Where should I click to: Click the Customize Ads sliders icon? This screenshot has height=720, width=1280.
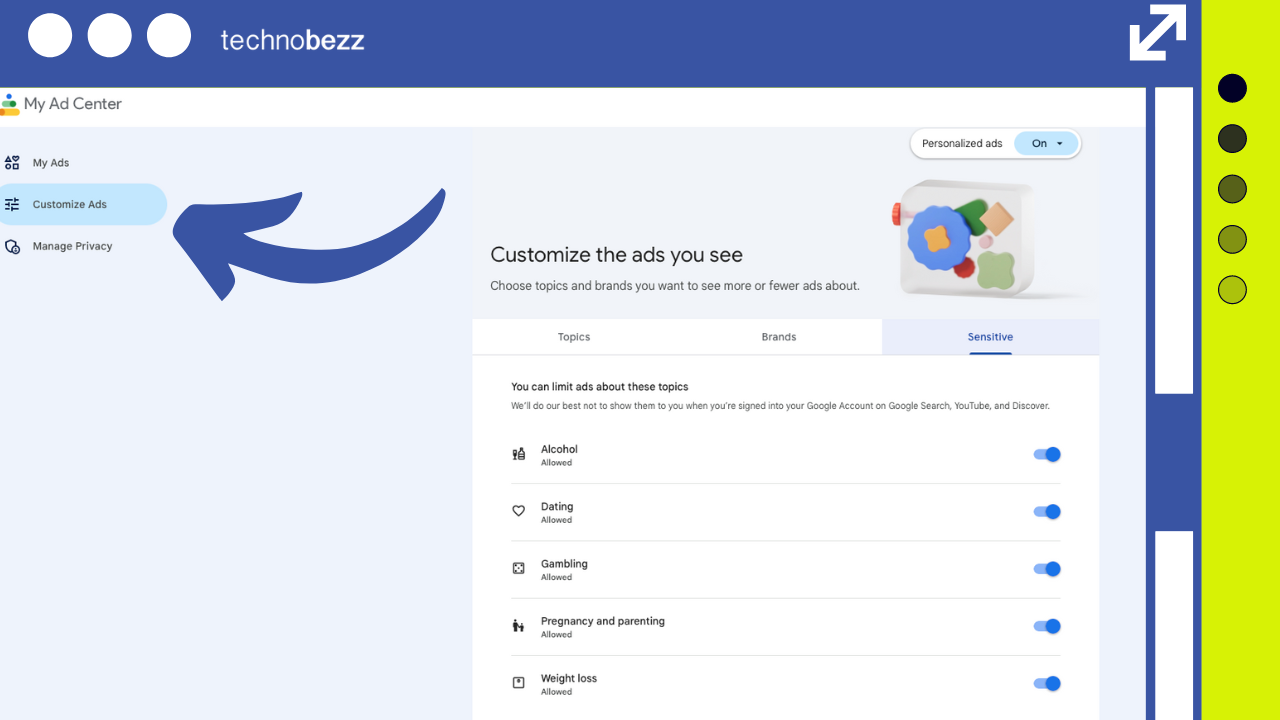[x=12, y=204]
